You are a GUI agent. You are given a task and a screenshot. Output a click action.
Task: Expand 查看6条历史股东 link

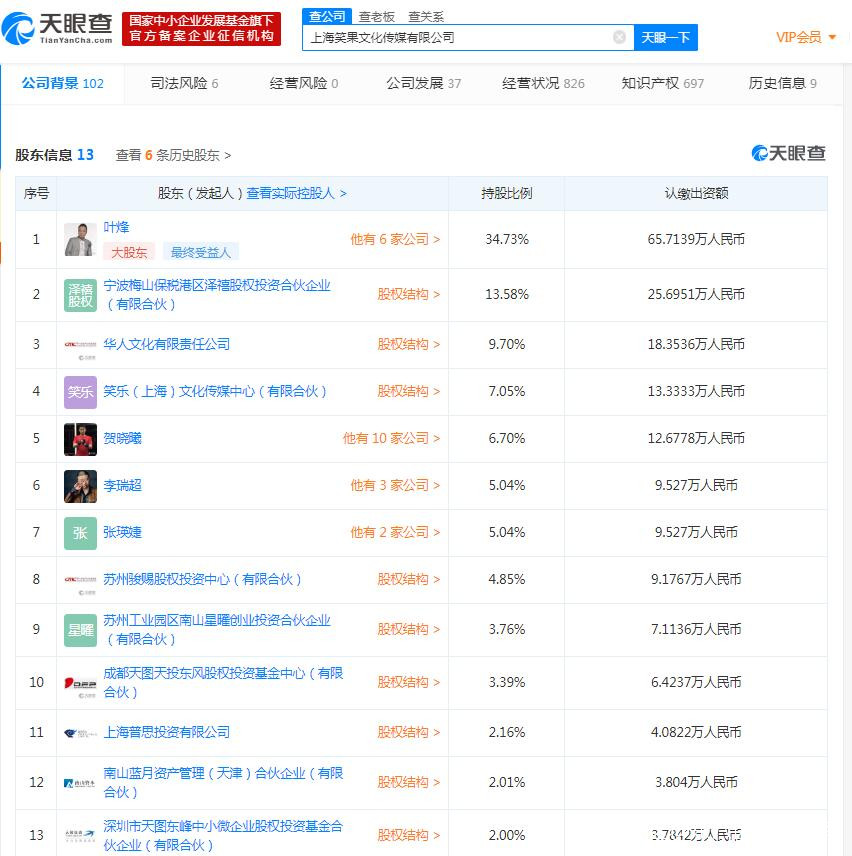(173, 156)
